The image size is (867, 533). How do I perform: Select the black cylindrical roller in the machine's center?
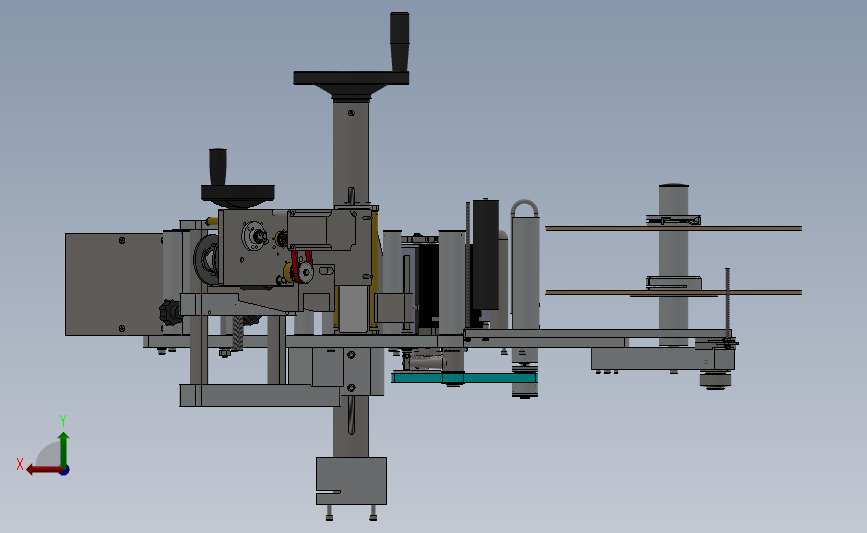coord(485,255)
